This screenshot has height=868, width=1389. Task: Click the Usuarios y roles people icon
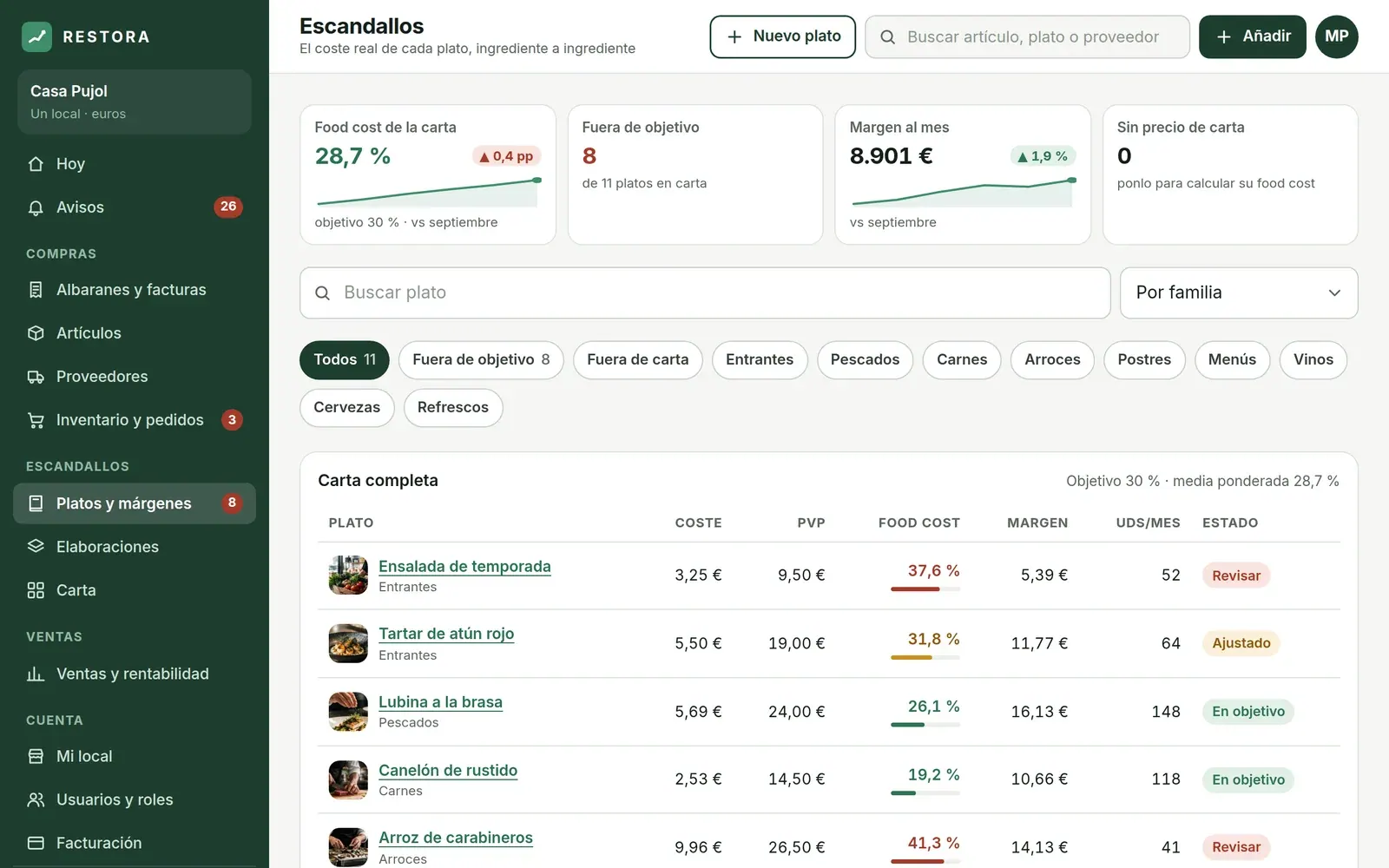tap(36, 799)
